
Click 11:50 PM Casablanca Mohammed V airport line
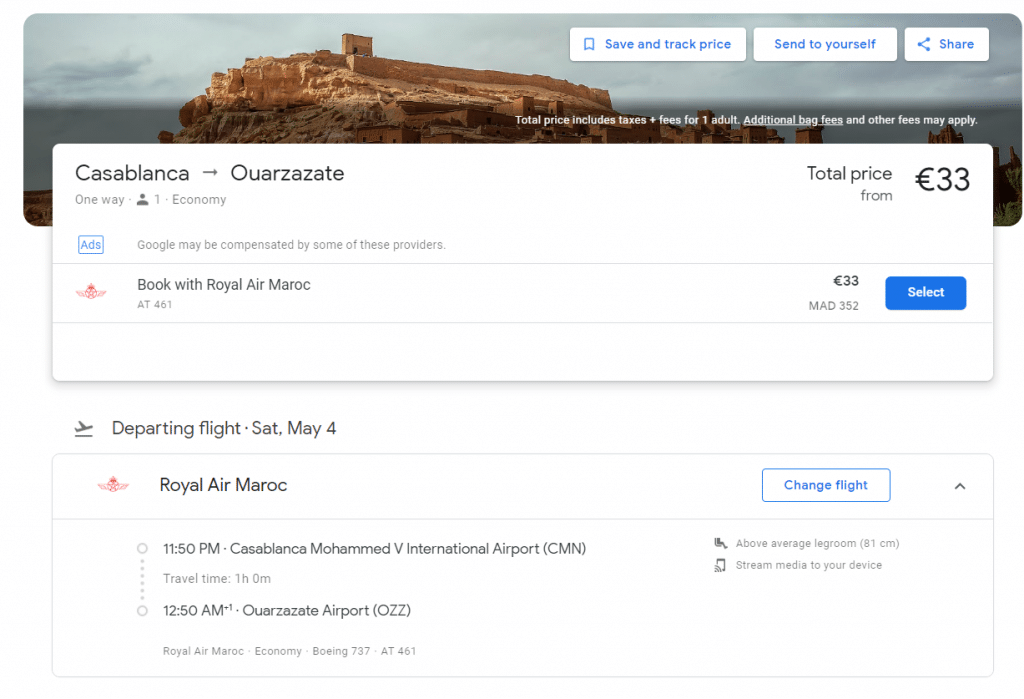pyautogui.click(x=374, y=549)
